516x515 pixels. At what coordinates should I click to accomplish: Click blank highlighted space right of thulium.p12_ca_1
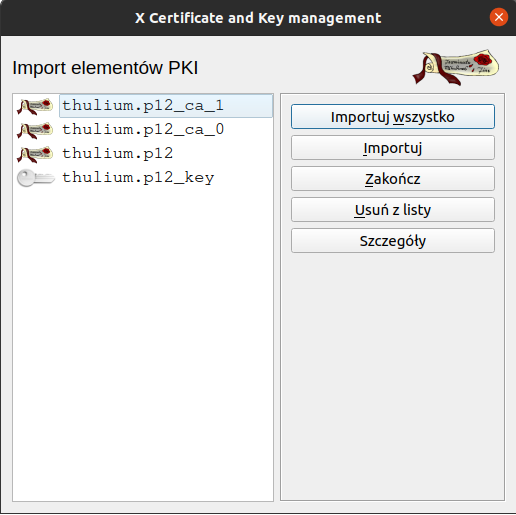[x=248, y=106]
